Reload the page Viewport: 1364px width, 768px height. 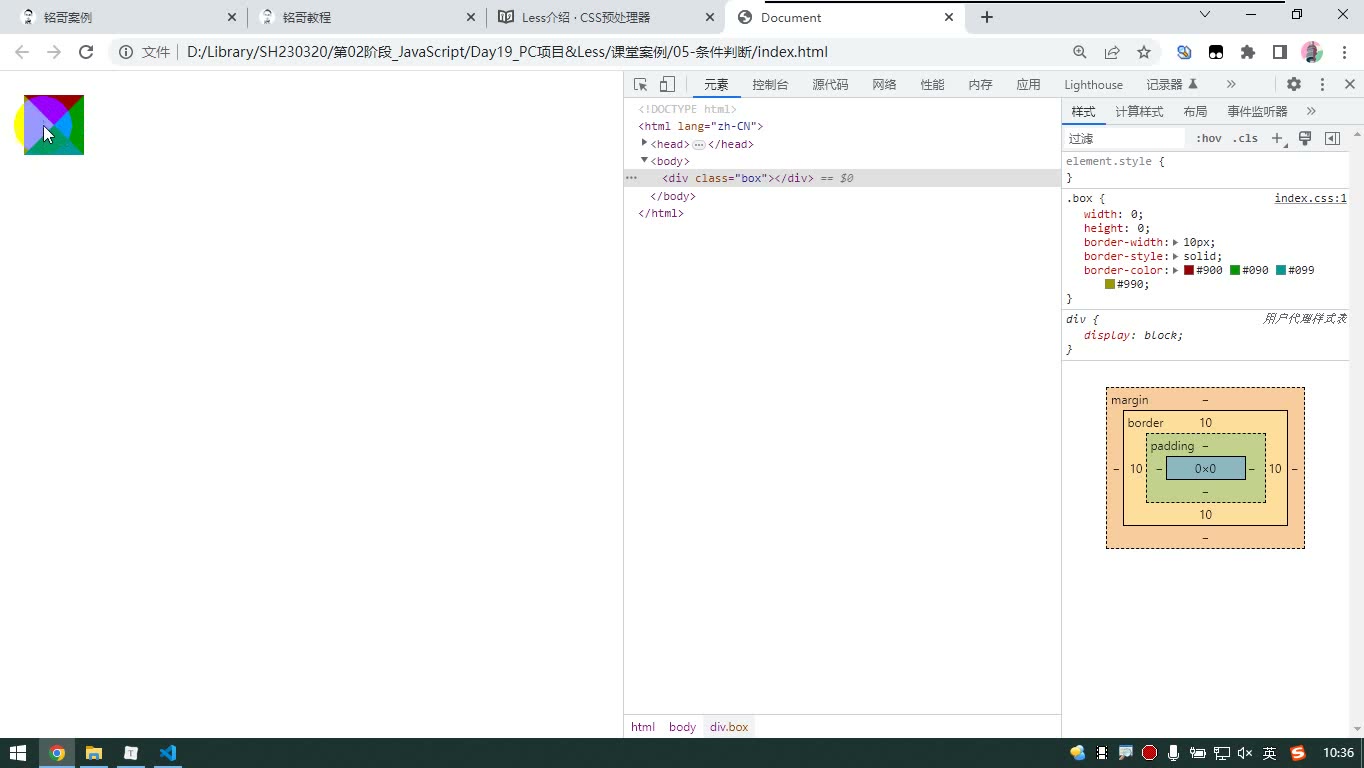[x=86, y=52]
